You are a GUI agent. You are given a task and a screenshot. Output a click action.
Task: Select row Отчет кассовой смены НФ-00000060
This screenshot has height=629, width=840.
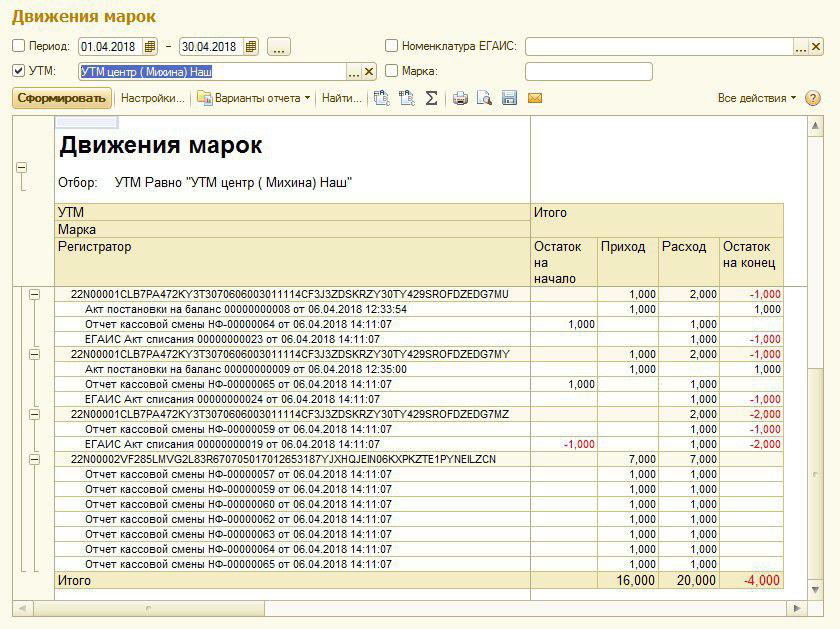coord(418,504)
